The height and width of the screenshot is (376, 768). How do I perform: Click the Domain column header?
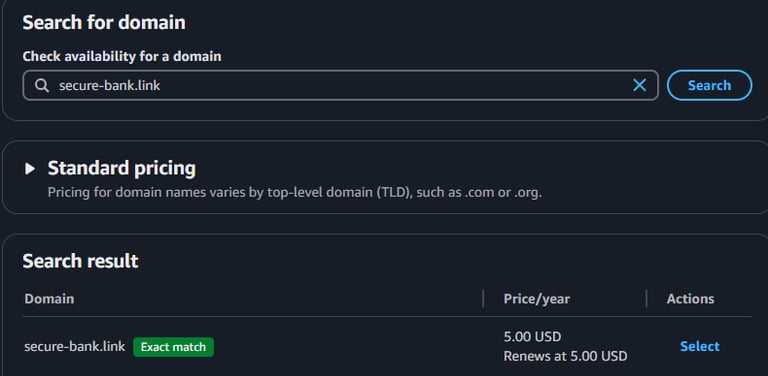pyautogui.click(x=49, y=299)
